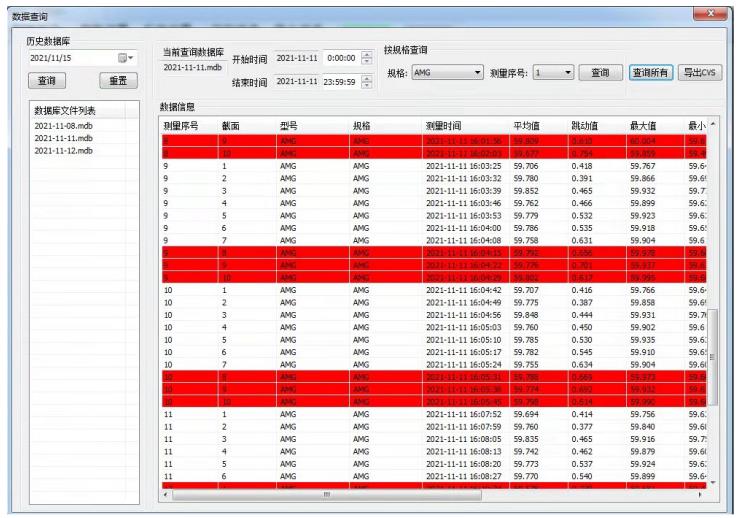Choose 2021-11-12.mdb database file
Image resolution: width=740 pixels, height=518 pixels.
pyautogui.click(x=64, y=151)
